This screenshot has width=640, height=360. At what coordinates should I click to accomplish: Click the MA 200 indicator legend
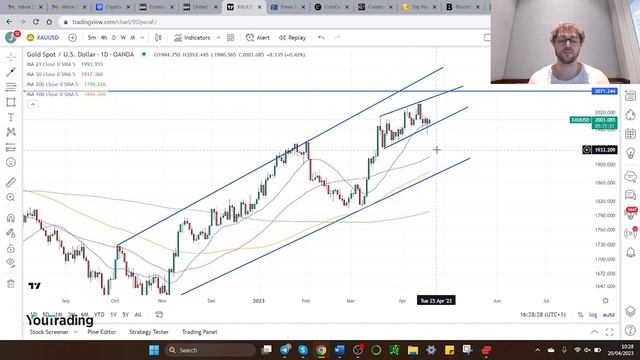66,84
